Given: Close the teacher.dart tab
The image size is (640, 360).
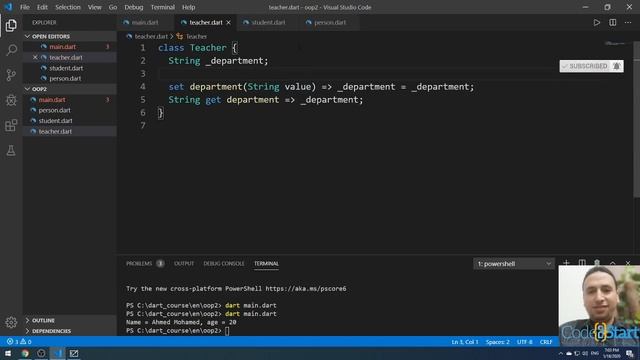Looking at the screenshot, I should pos(229,22).
